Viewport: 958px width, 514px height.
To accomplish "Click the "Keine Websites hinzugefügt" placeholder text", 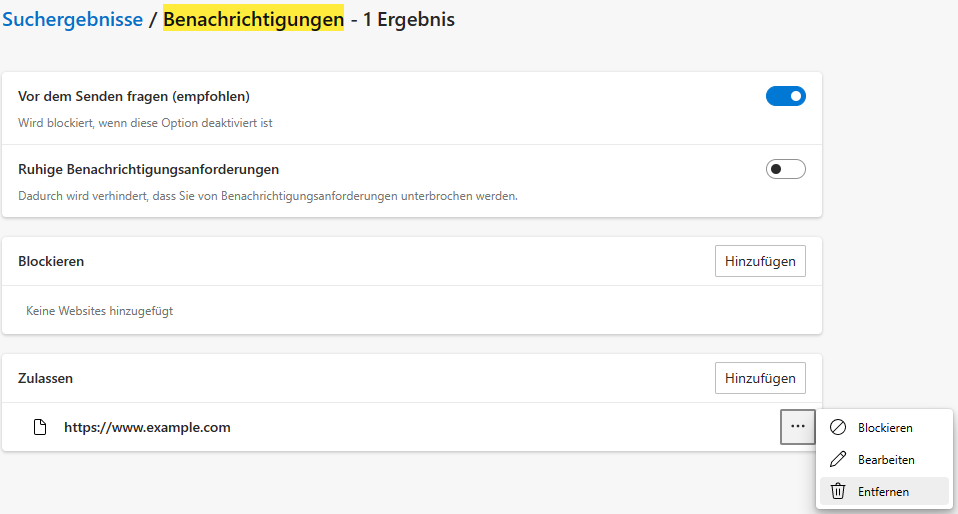I will click(99, 311).
